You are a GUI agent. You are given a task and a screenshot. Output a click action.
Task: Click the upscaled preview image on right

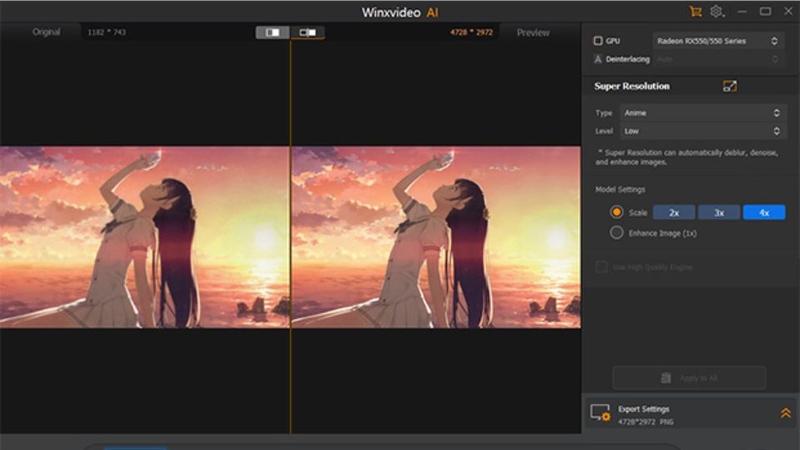pyautogui.click(x=436, y=237)
